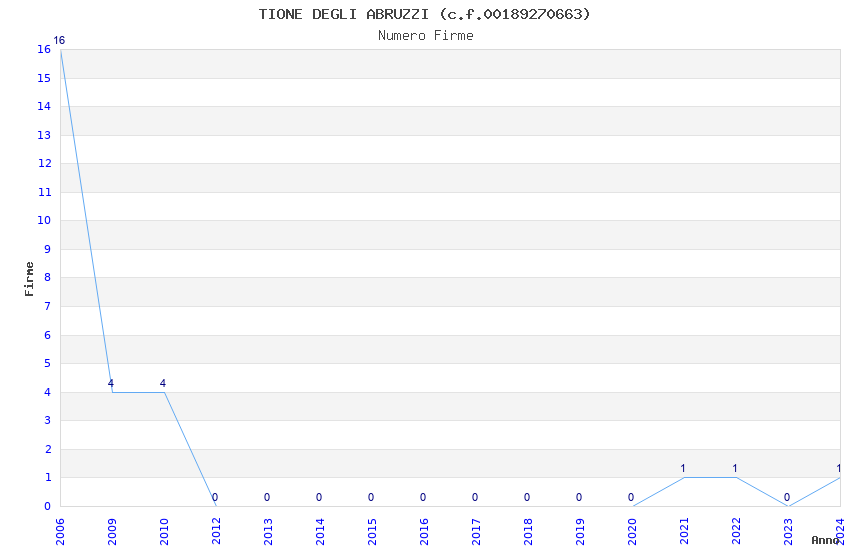Click the data label 0 above 2016

423,497
